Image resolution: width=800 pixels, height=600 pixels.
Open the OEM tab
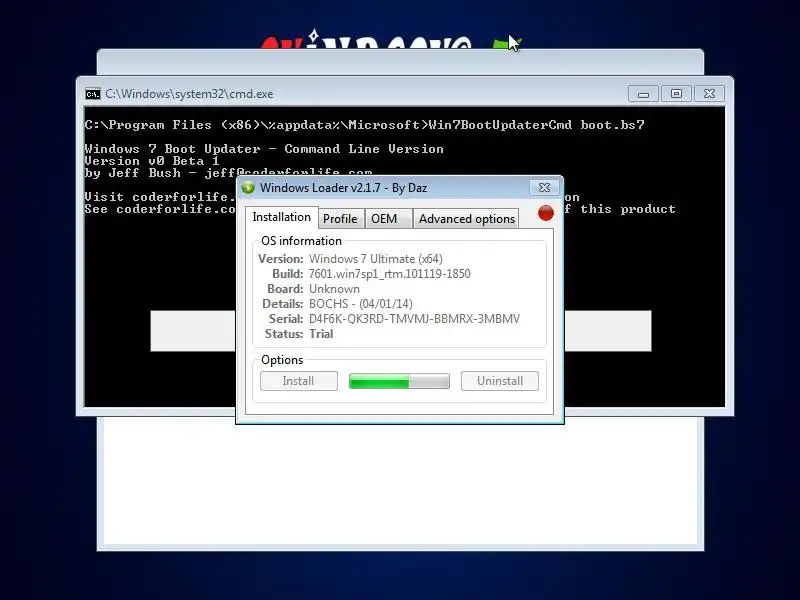(388, 219)
